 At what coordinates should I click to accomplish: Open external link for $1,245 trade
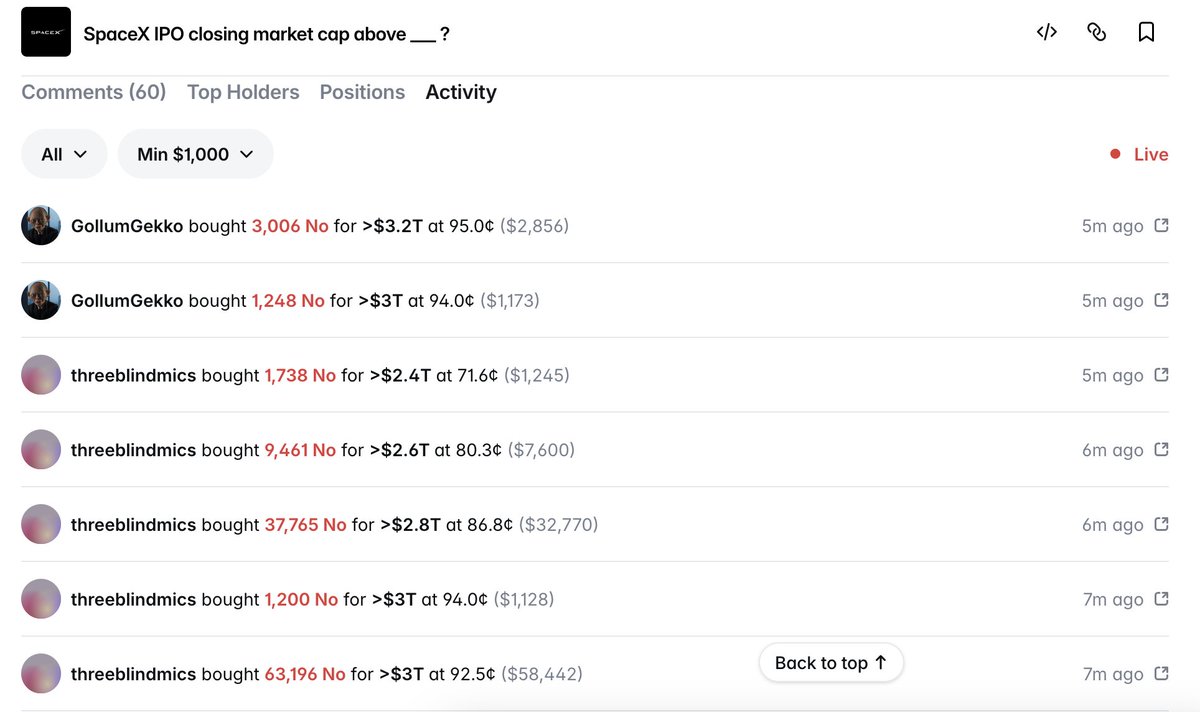coord(1161,375)
